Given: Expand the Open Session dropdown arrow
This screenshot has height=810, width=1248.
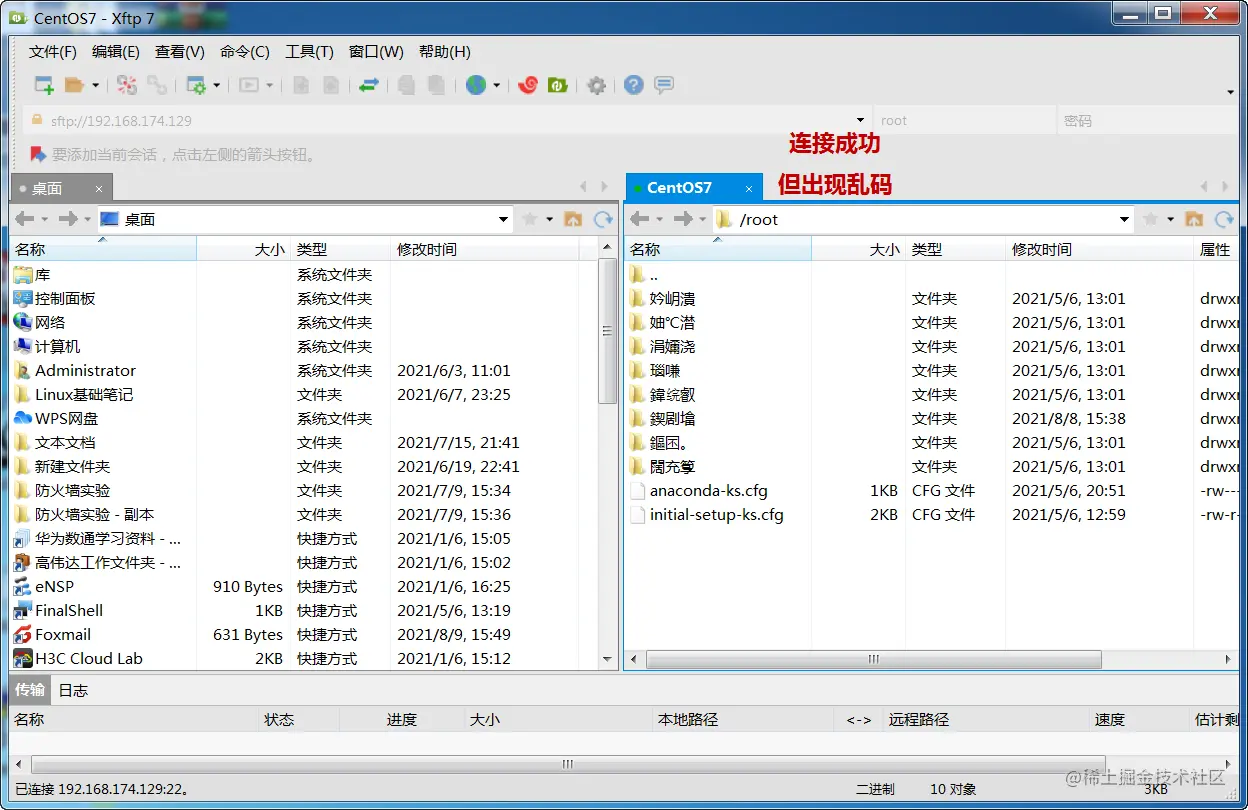Looking at the screenshot, I should [96, 86].
